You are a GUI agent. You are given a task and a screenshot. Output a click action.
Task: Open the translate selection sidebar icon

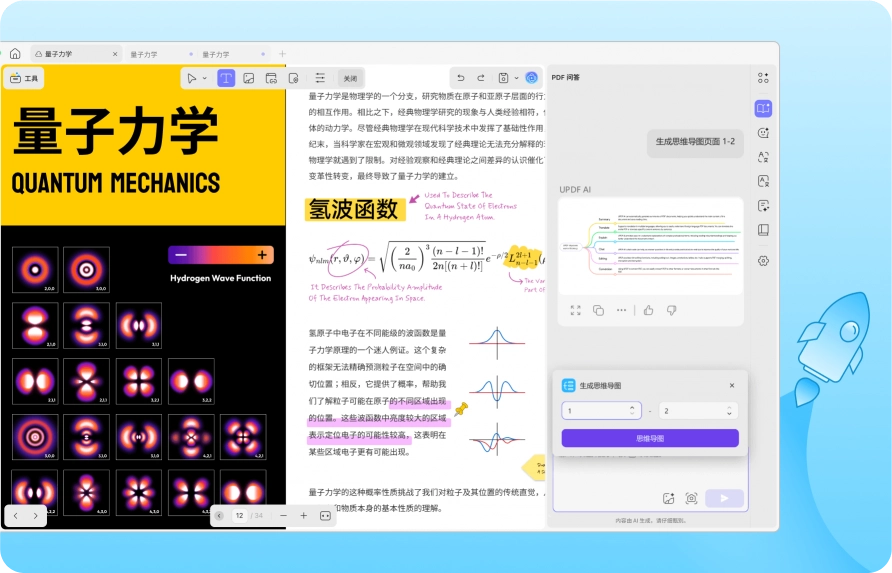(763, 157)
